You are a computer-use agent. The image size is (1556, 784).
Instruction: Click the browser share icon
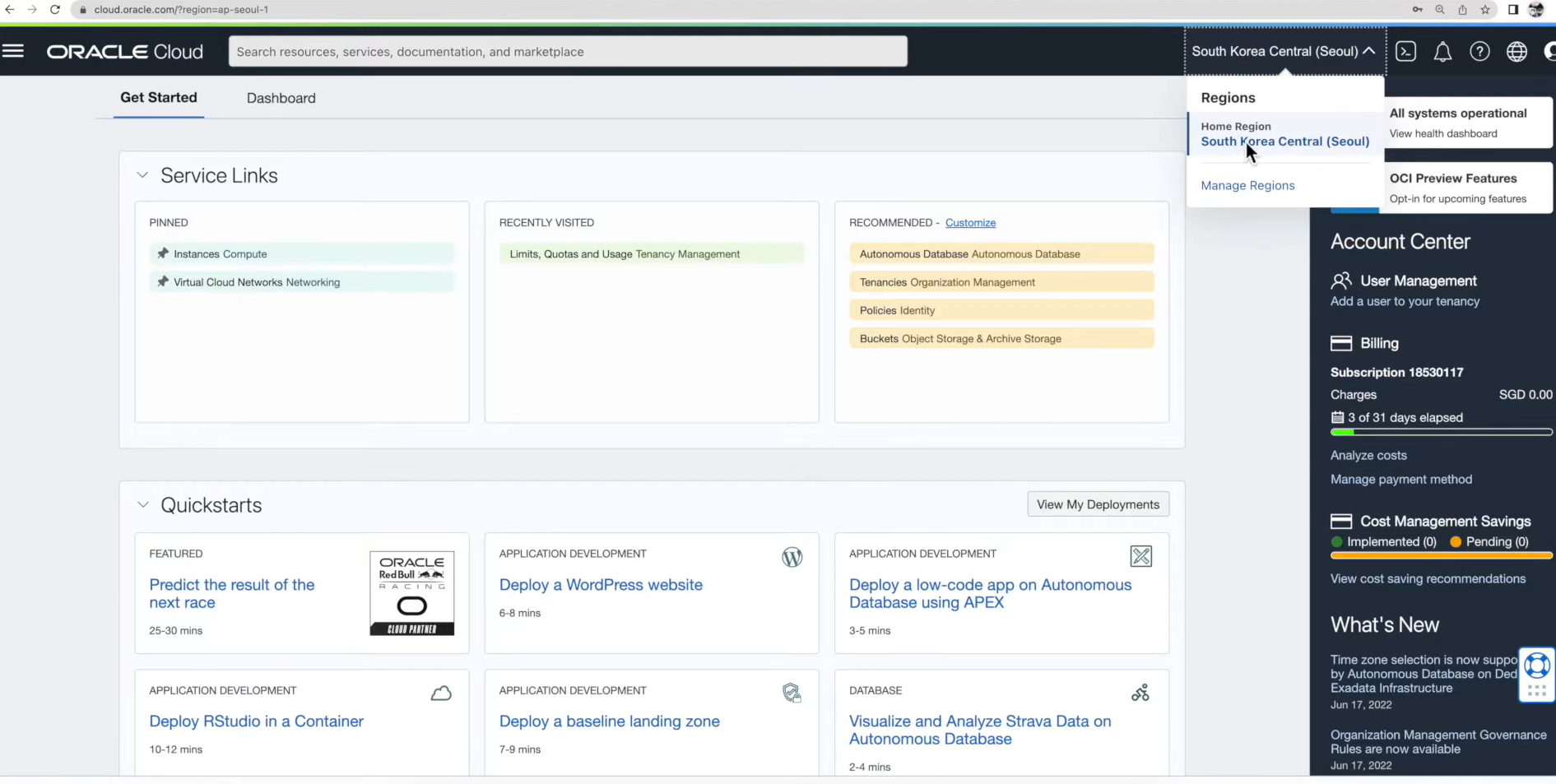point(1462,10)
